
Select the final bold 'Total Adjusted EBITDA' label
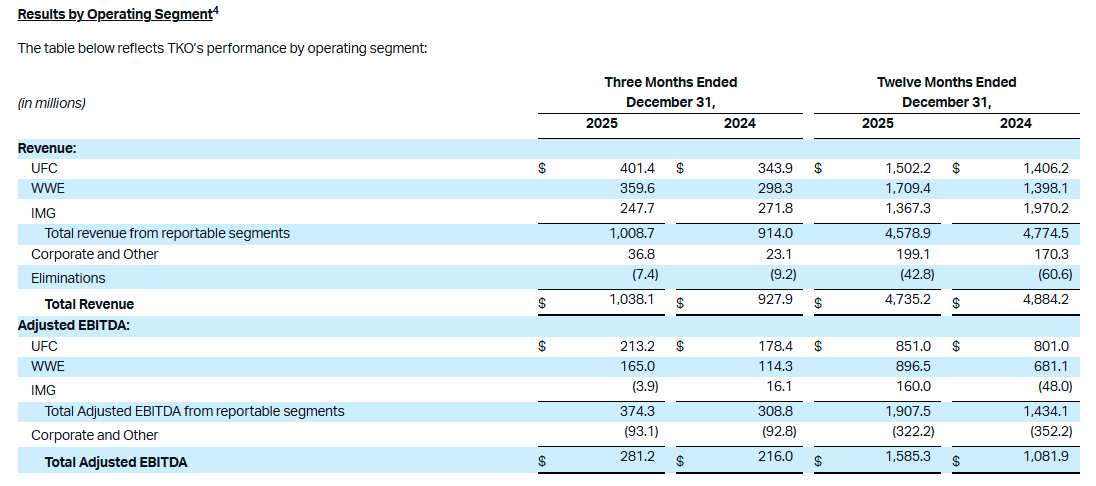click(115, 462)
